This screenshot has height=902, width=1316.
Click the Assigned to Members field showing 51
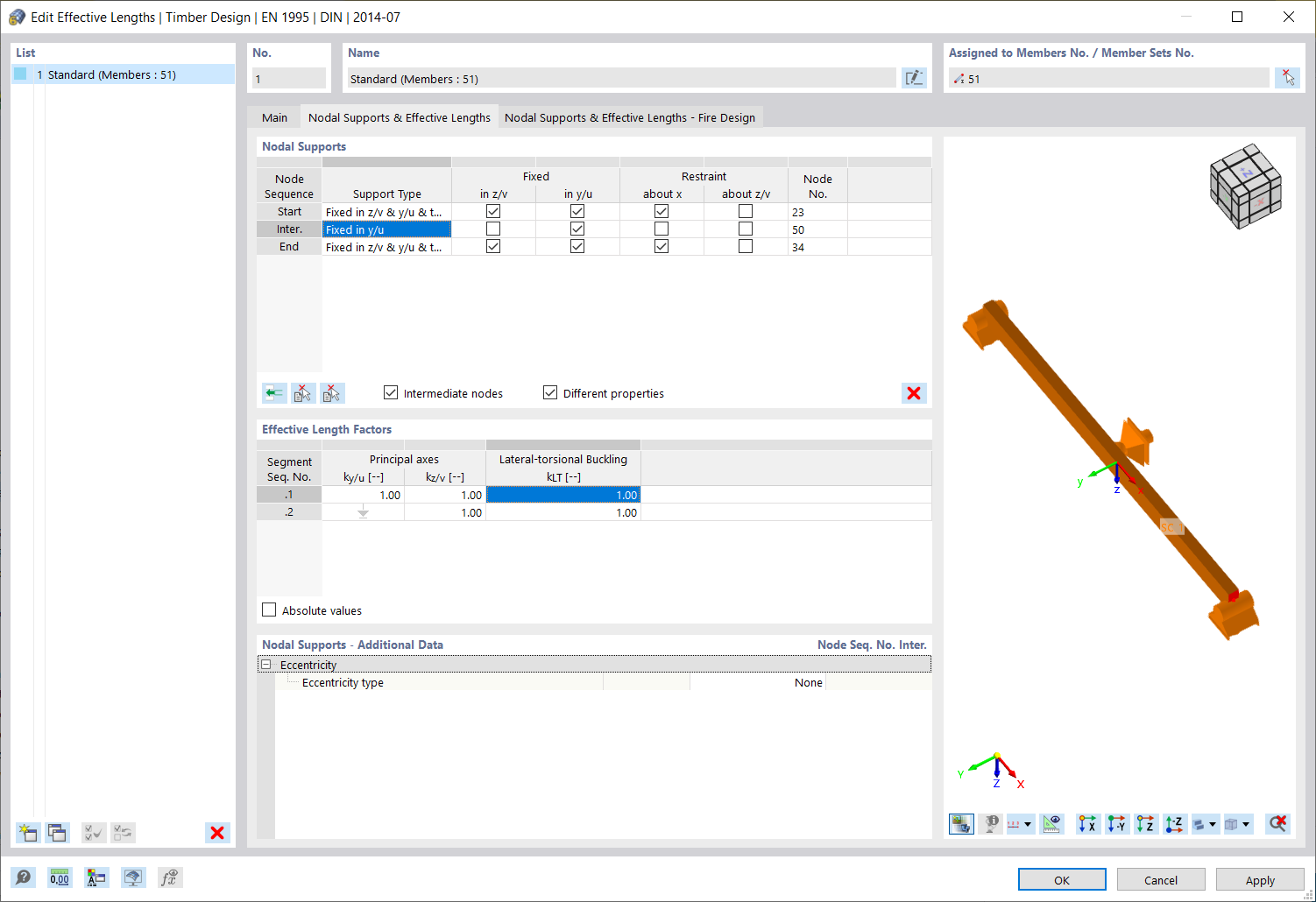[x=1108, y=78]
